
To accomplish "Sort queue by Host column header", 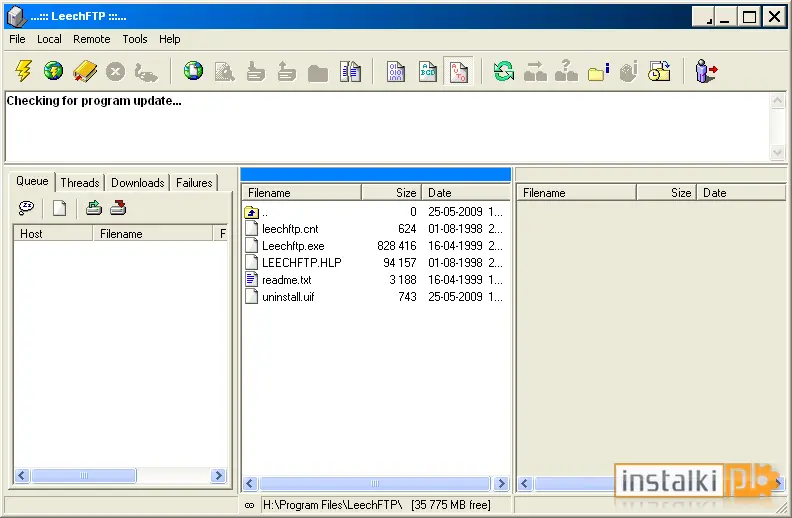I will (x=53, y=234).
